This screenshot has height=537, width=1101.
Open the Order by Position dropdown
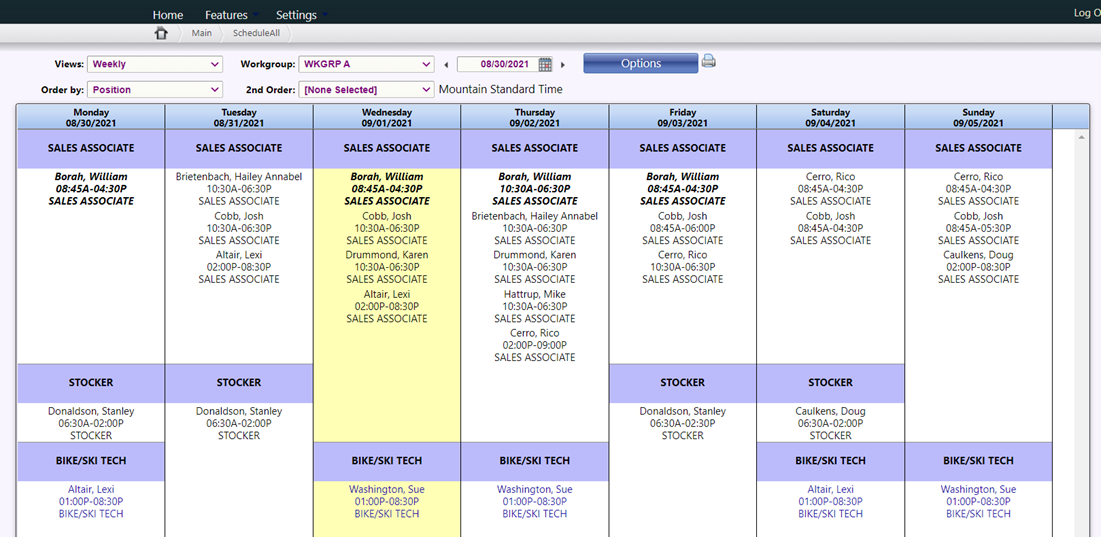[x=155, y=90]
